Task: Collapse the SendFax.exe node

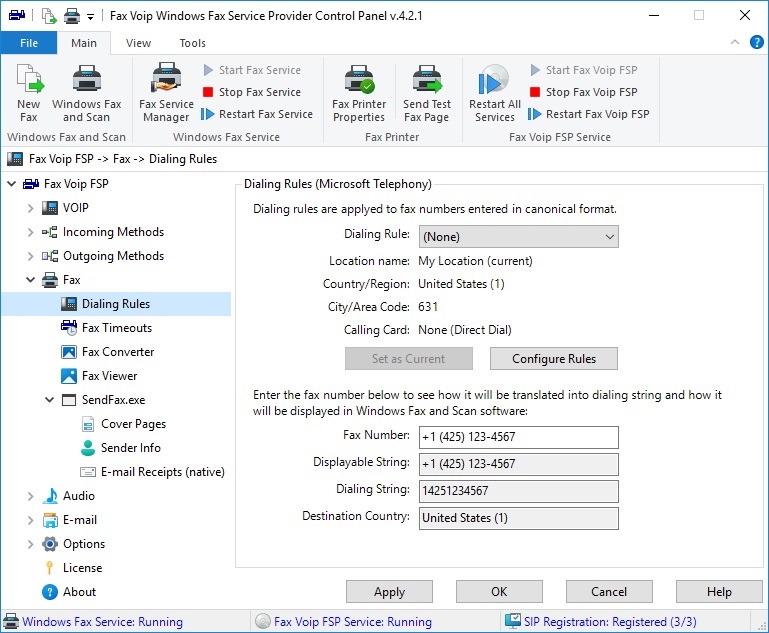Action: tap(50, 400)
